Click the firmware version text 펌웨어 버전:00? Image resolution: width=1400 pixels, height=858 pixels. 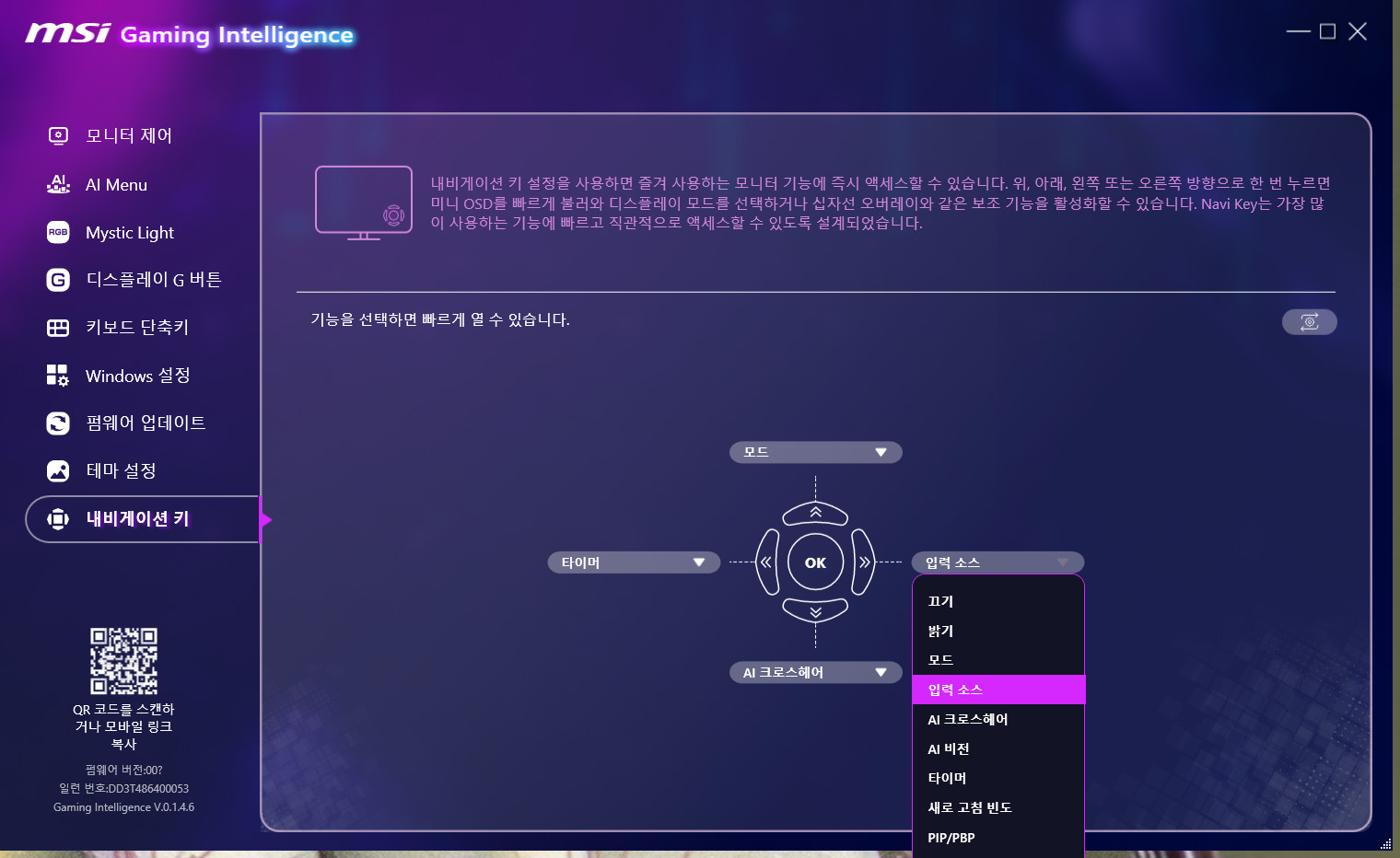(123, 770)
